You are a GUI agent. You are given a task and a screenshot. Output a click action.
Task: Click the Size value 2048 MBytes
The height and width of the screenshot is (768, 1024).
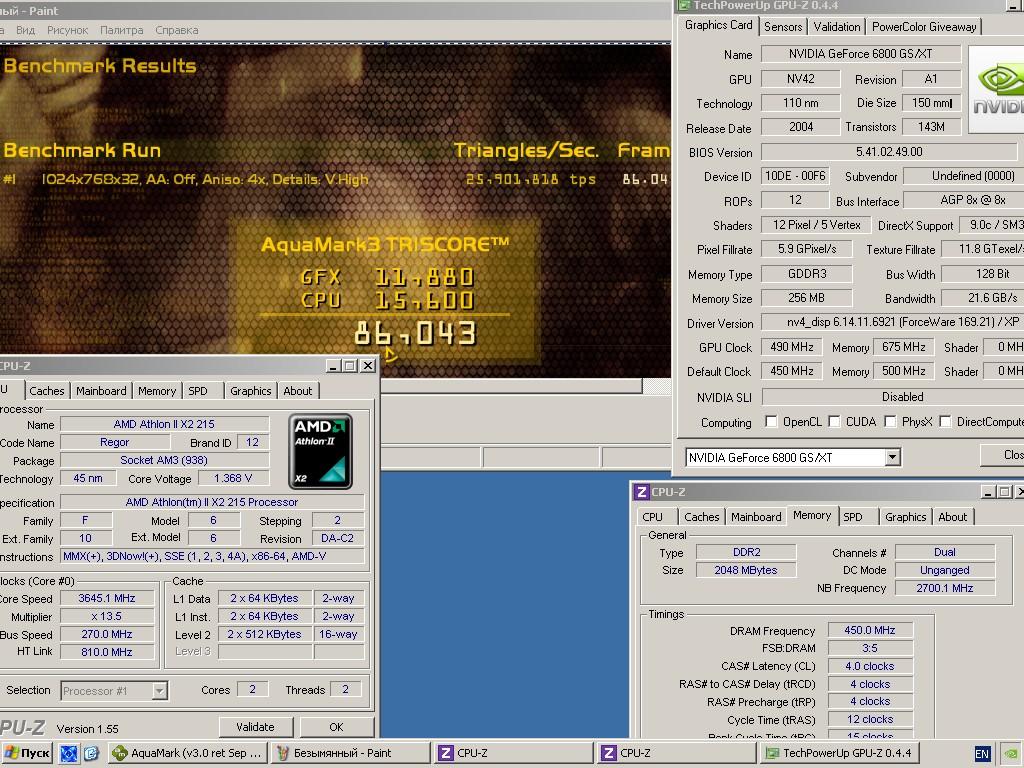[746, 570]
